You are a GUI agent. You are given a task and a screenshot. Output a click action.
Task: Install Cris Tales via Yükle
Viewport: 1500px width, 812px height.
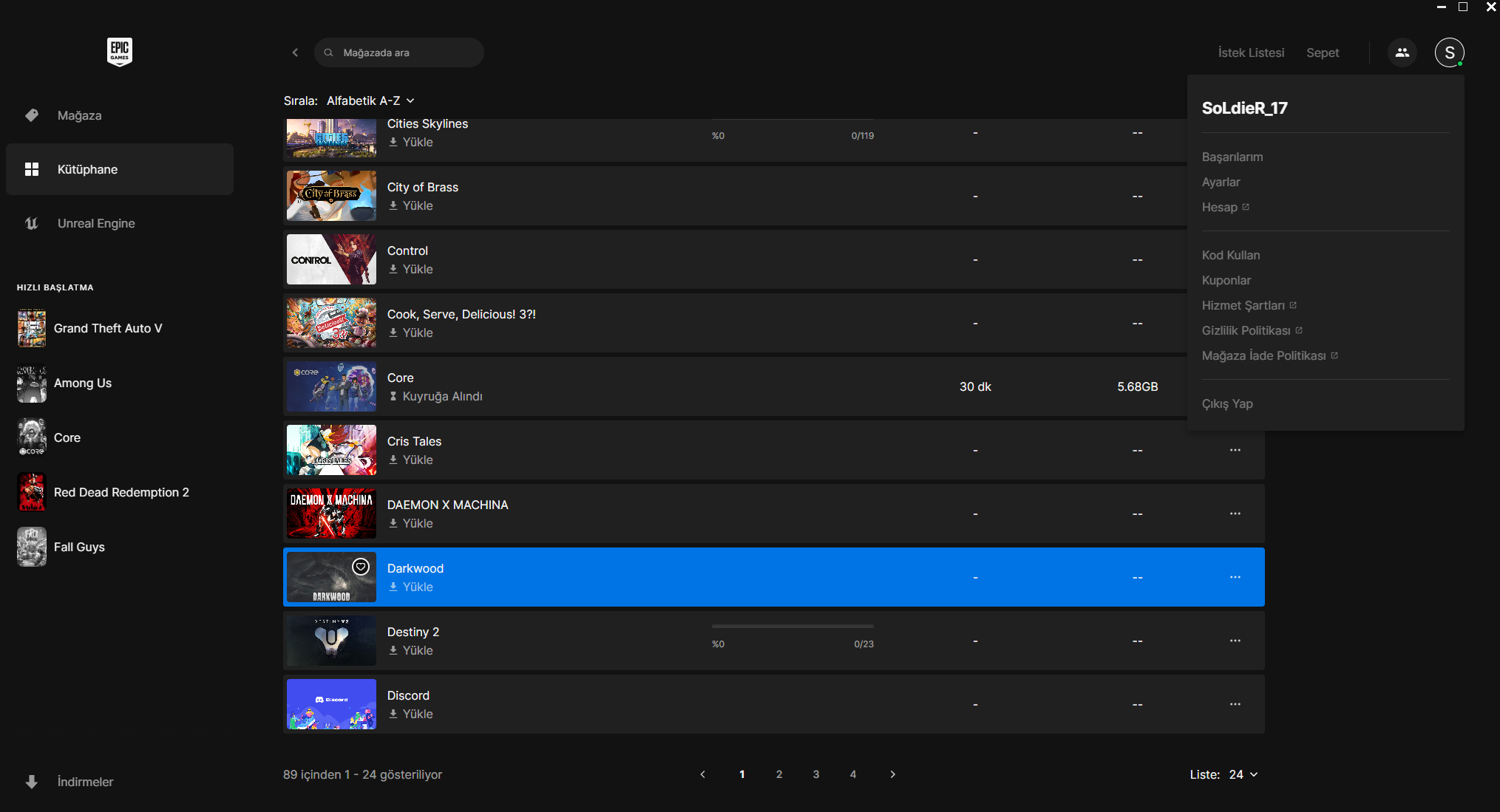(x=411, y=460)
